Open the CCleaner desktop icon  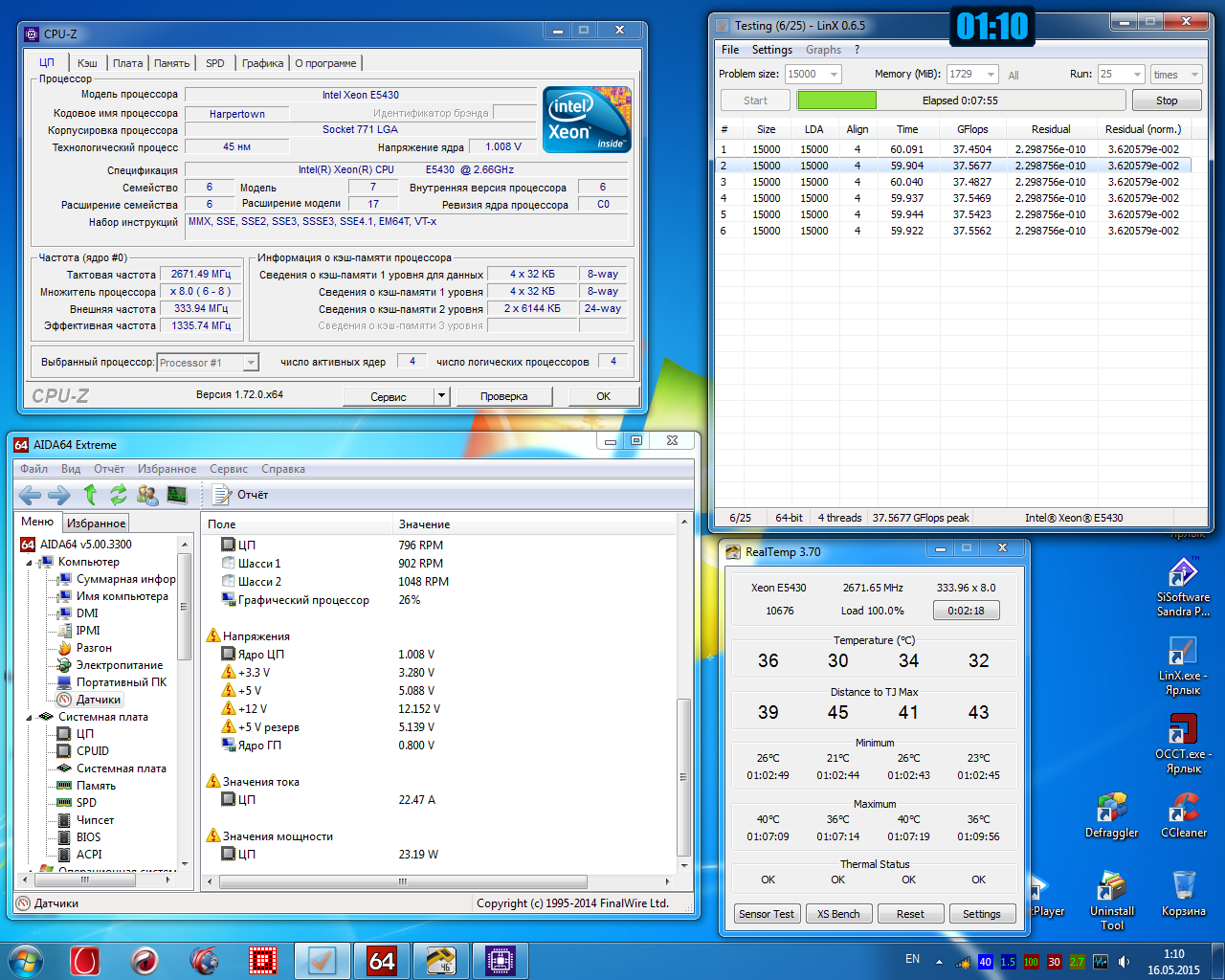(1184, 814)
